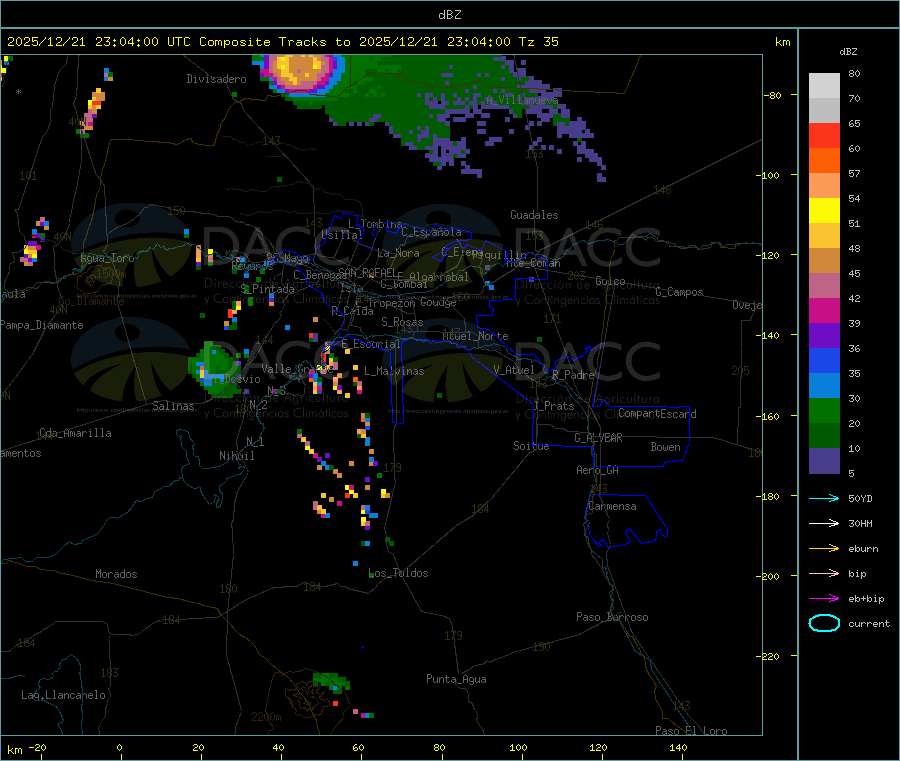
Task: Click the 'Paso_Barroso' map label
Action: coord(612,617)
